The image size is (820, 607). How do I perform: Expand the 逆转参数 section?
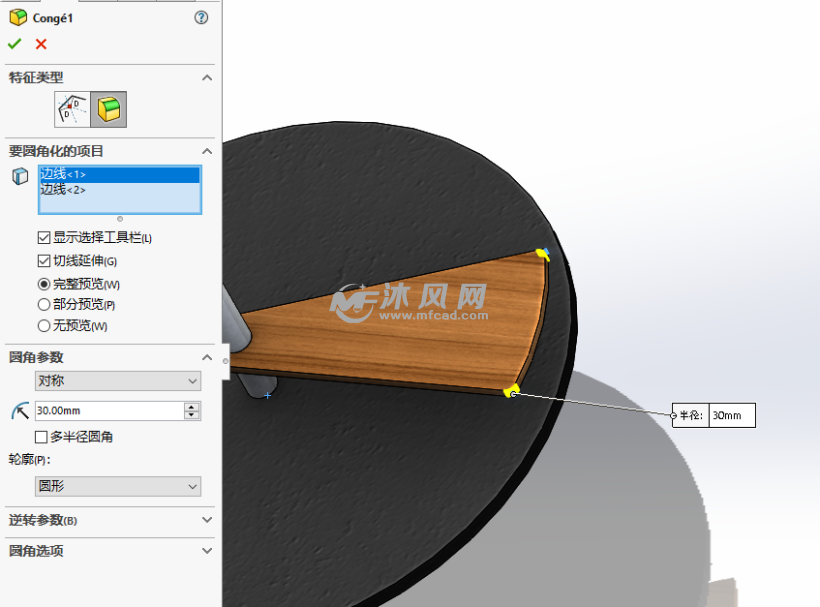pyautogui.click(x=207, y=520)
